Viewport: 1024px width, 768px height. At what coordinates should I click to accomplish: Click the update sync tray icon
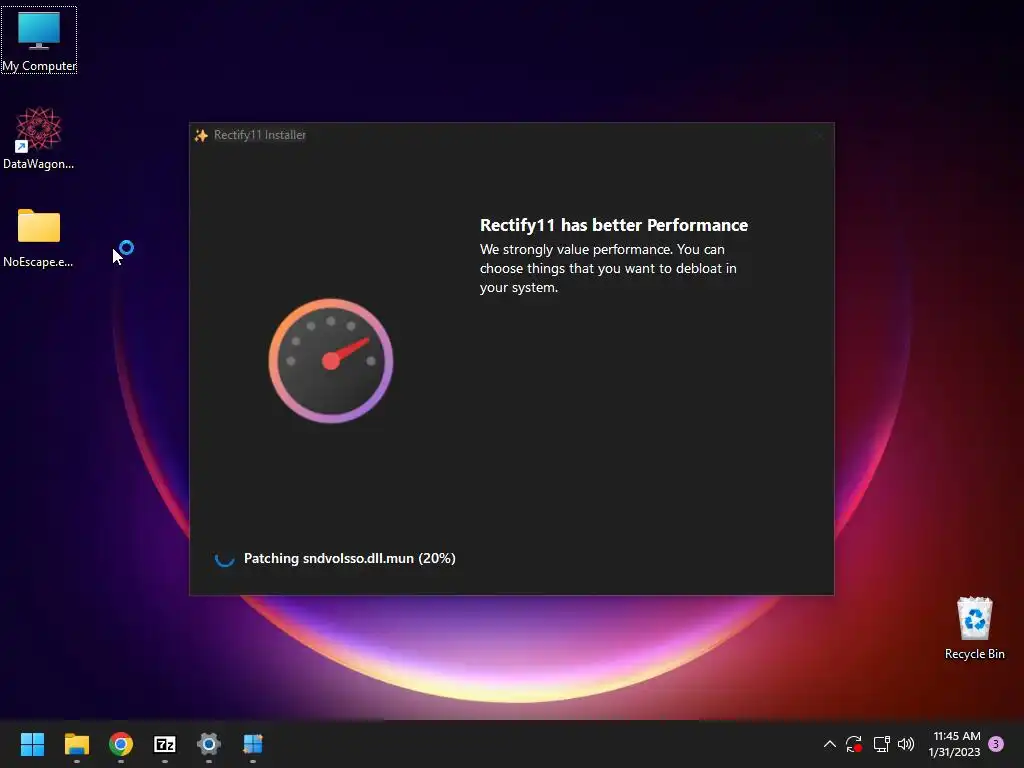point(854,744)
